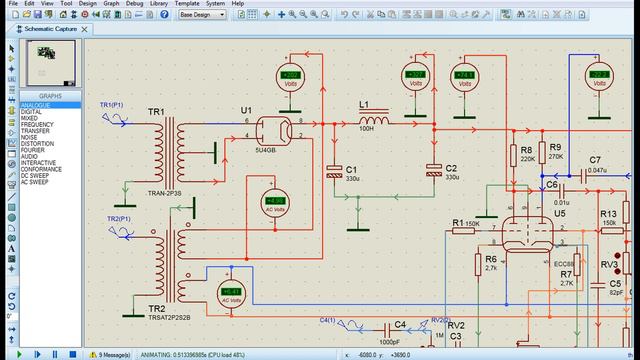
Task: Select the 2D Text 'A' tool
Action: tap(11, 249)
